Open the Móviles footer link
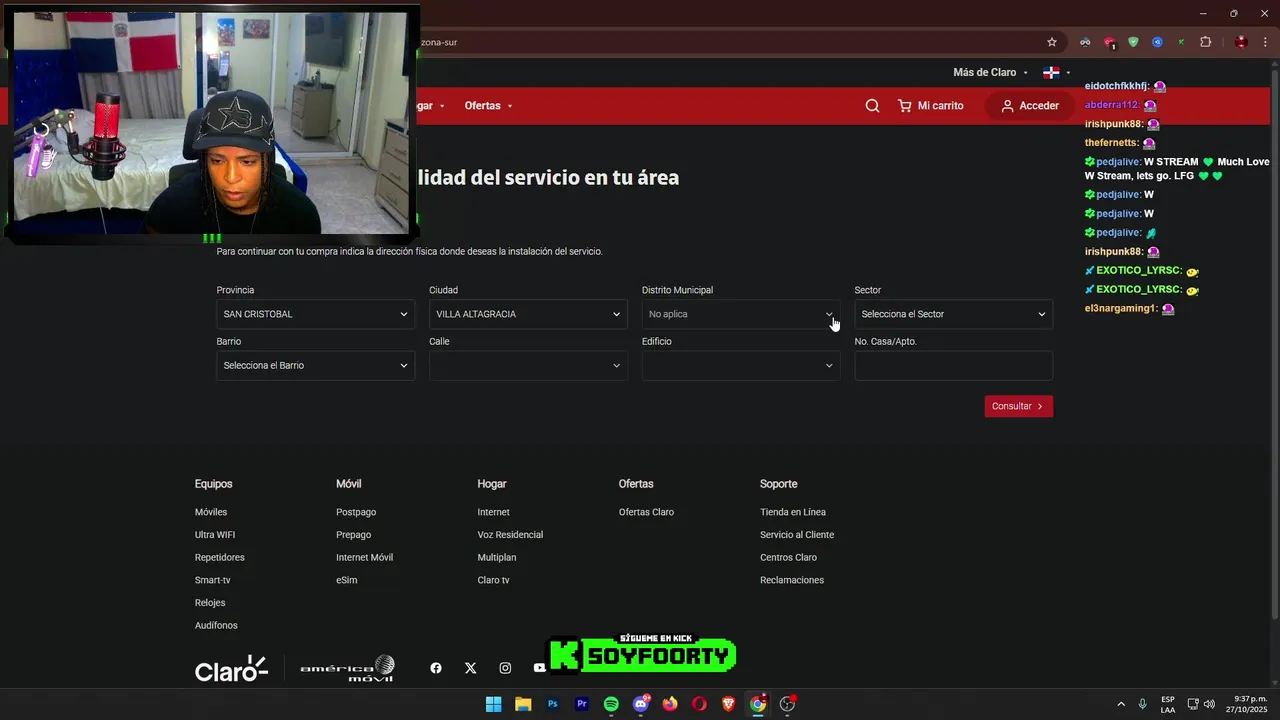 211,512
